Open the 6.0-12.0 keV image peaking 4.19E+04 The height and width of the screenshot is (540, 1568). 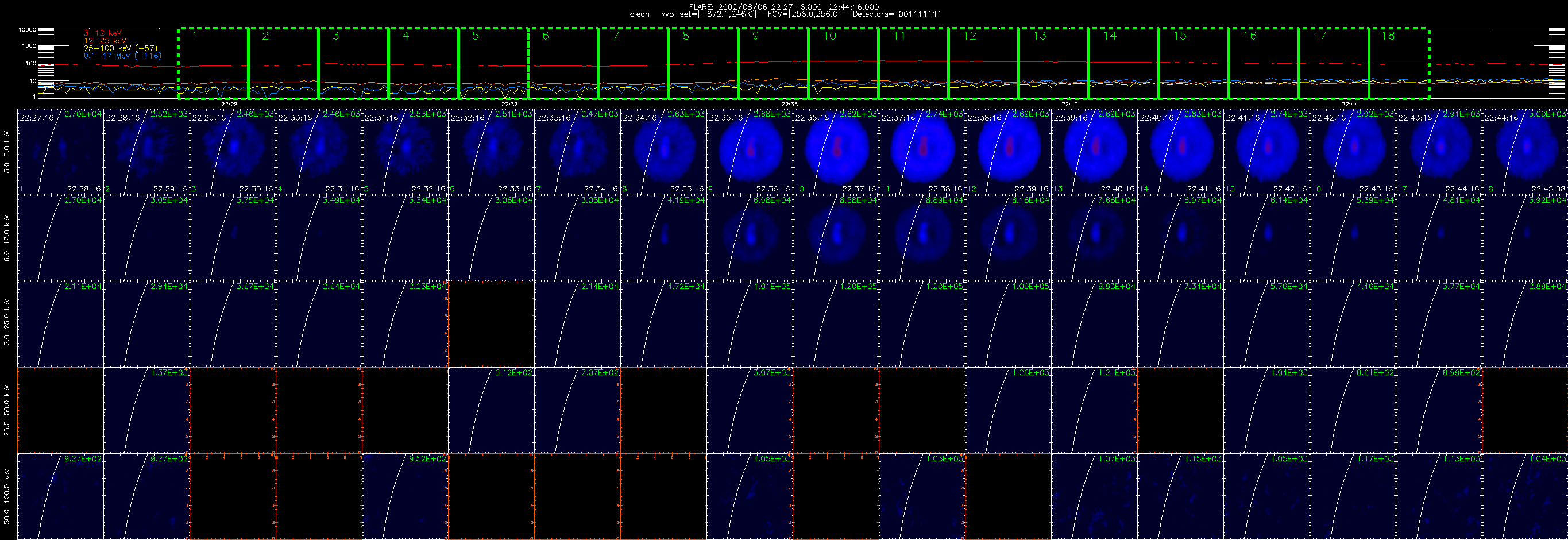coord(663,238)
